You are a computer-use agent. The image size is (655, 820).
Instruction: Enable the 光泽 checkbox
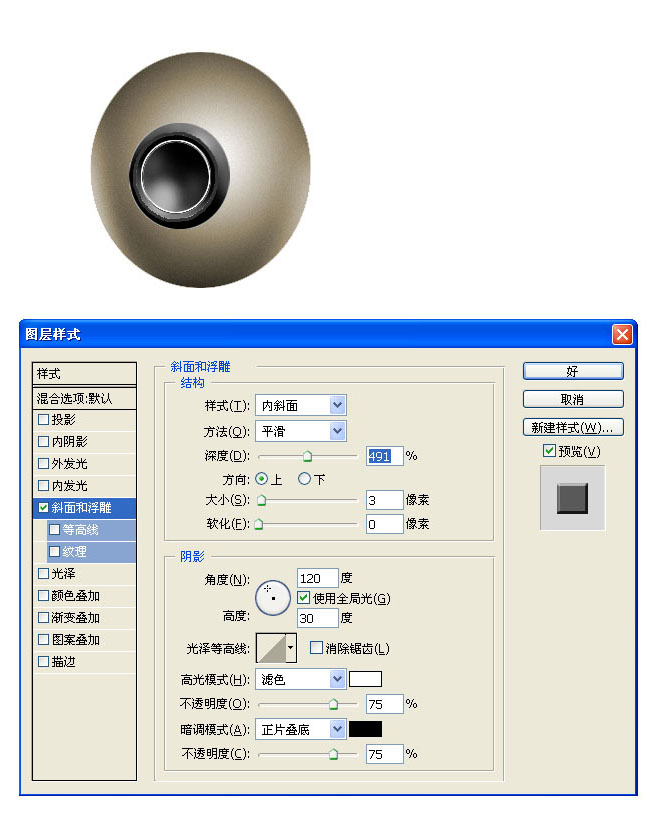point(43,574)
